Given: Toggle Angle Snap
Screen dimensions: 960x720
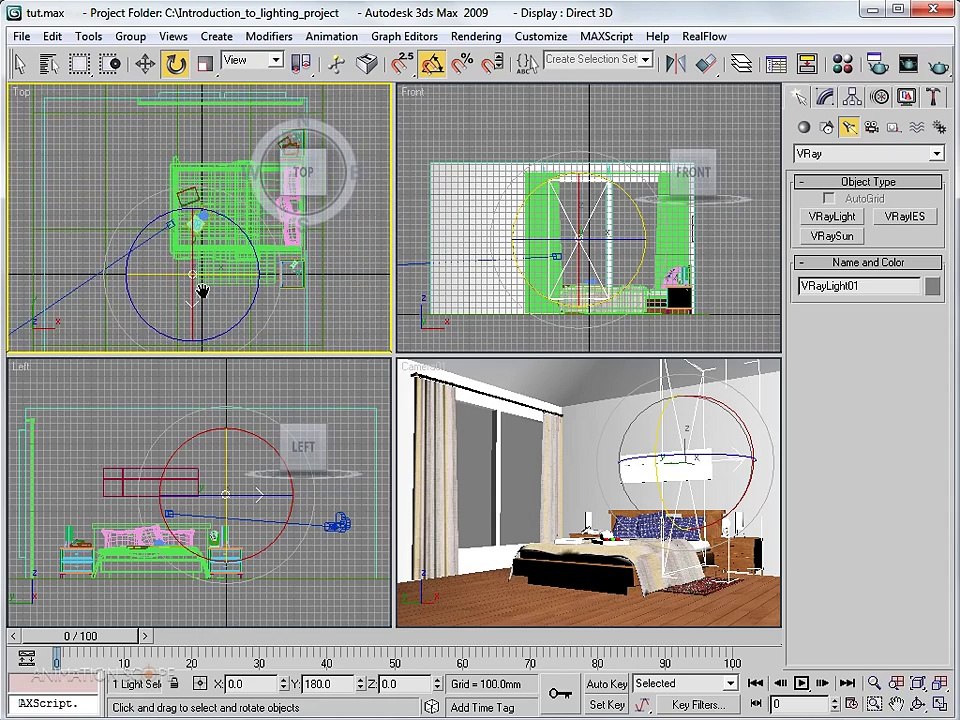Looking at the screenshot, I should 432,64.
